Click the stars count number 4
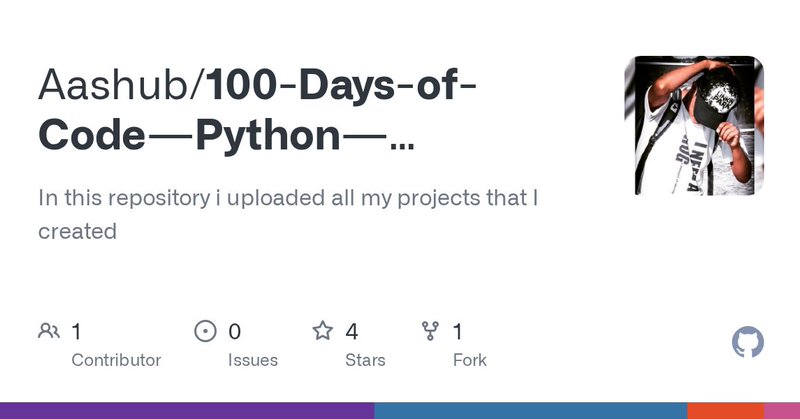Screen dimensions: 800x419 [352, 331]
